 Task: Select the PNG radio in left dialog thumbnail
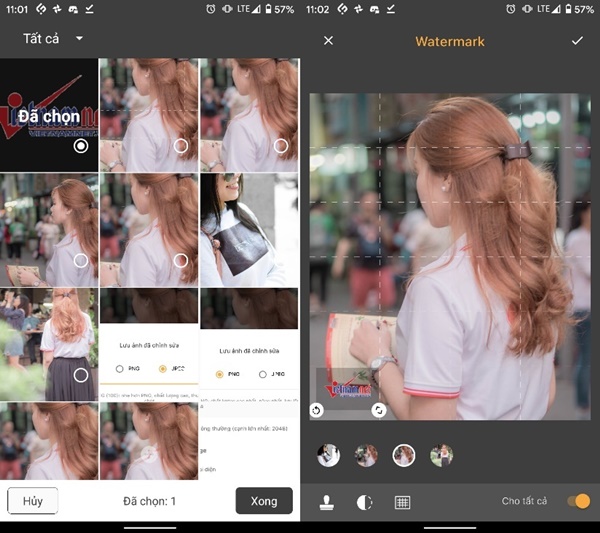coord(119,369)
